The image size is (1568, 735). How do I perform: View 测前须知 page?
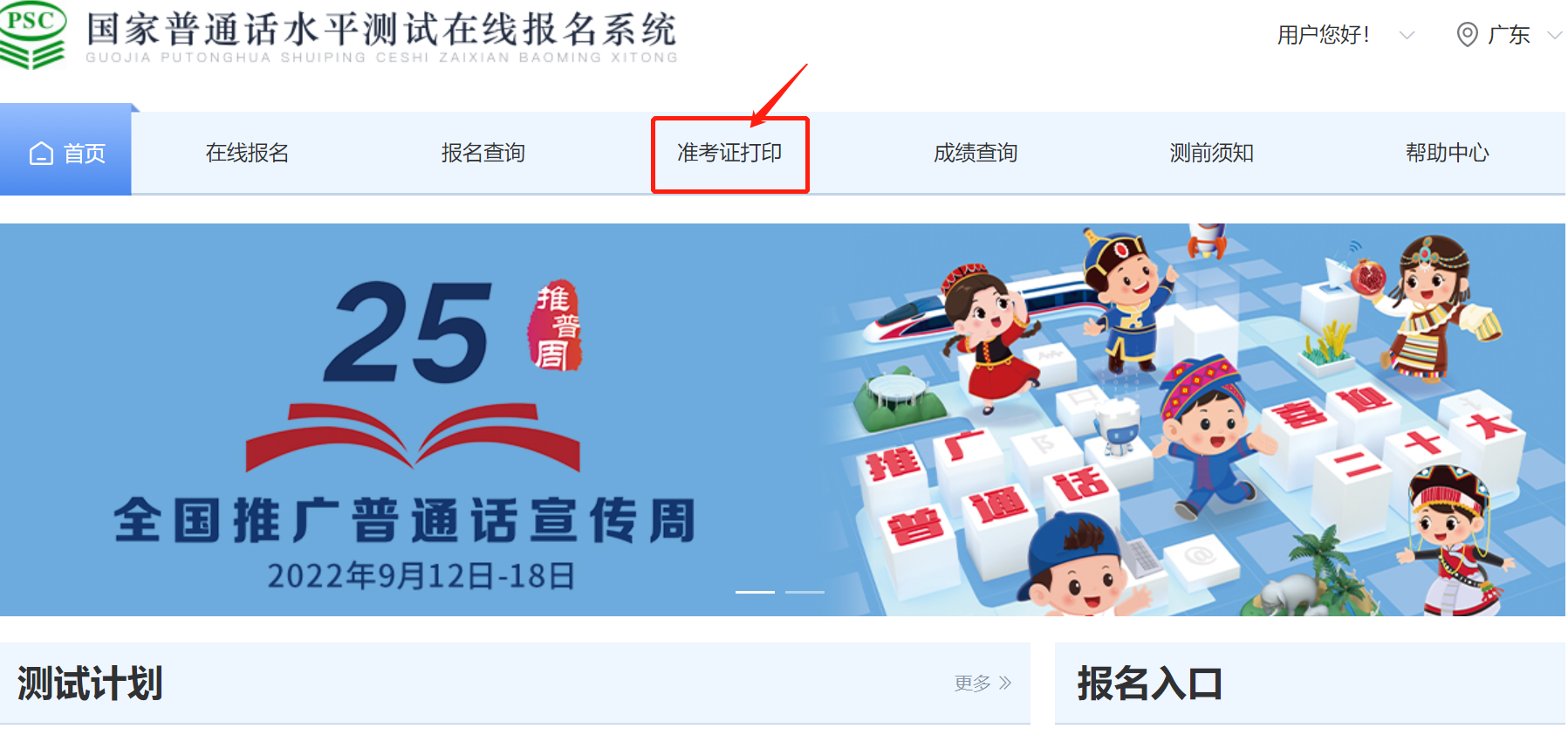(1211, 153)
